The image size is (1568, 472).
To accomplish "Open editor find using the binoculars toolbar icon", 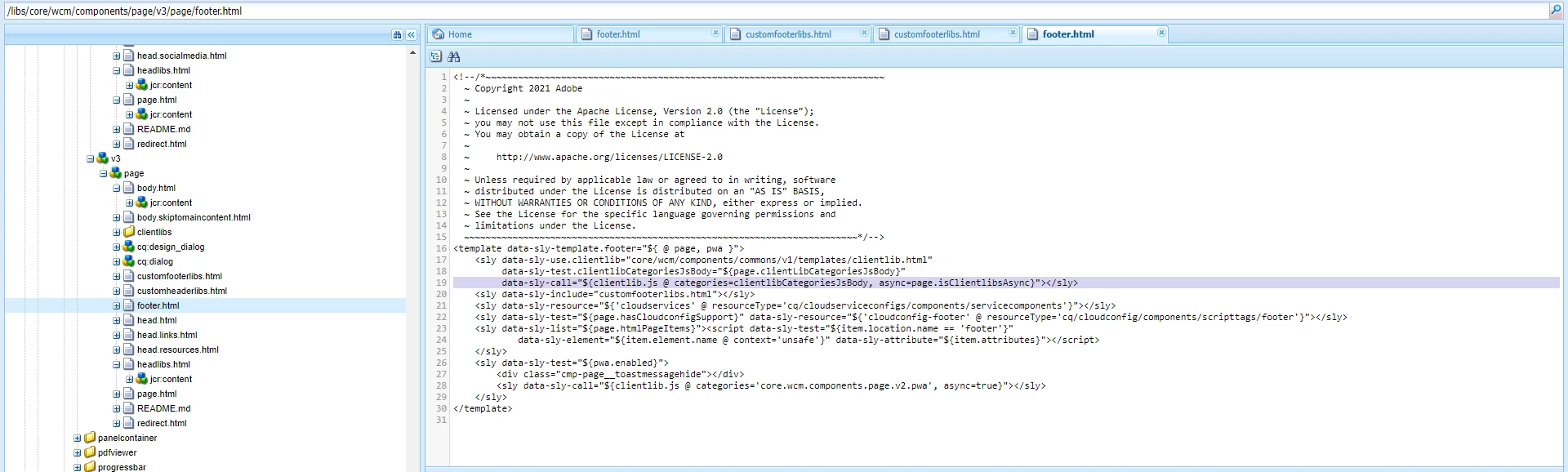I will click(x=454, y=56).
